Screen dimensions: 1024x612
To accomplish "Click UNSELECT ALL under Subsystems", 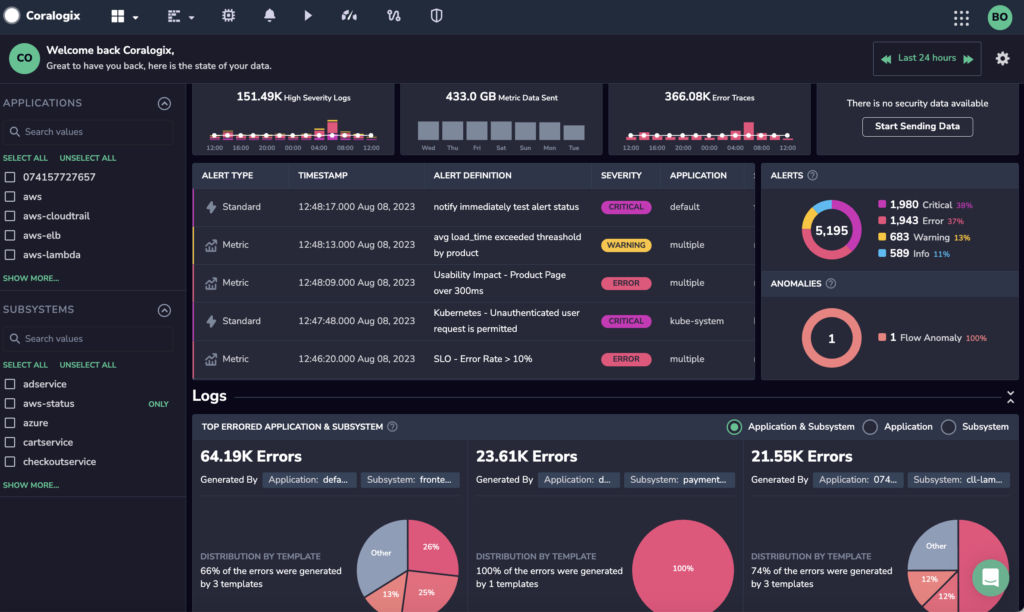I will click(x=88, y=365).
